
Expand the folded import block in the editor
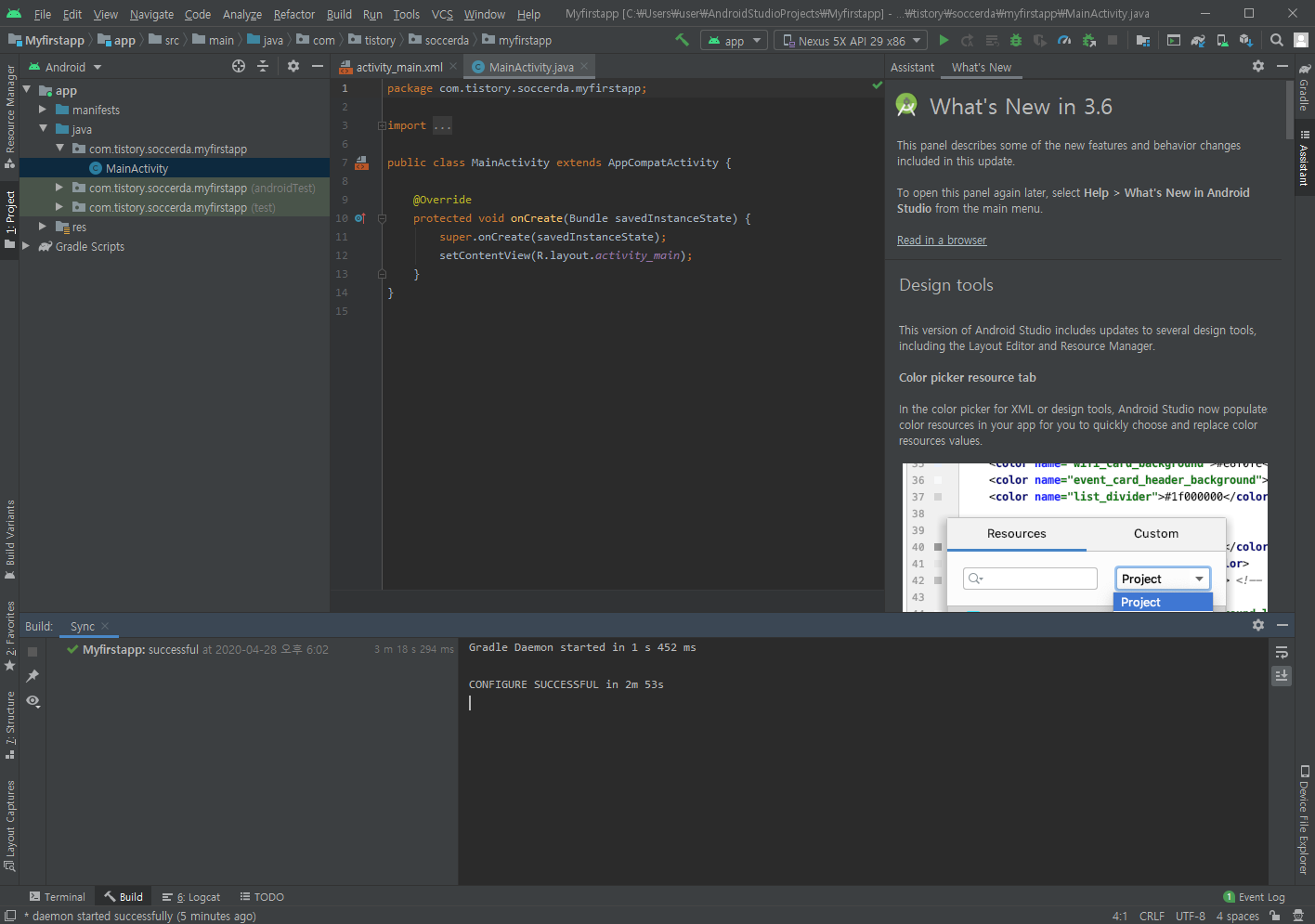[382, 125]
